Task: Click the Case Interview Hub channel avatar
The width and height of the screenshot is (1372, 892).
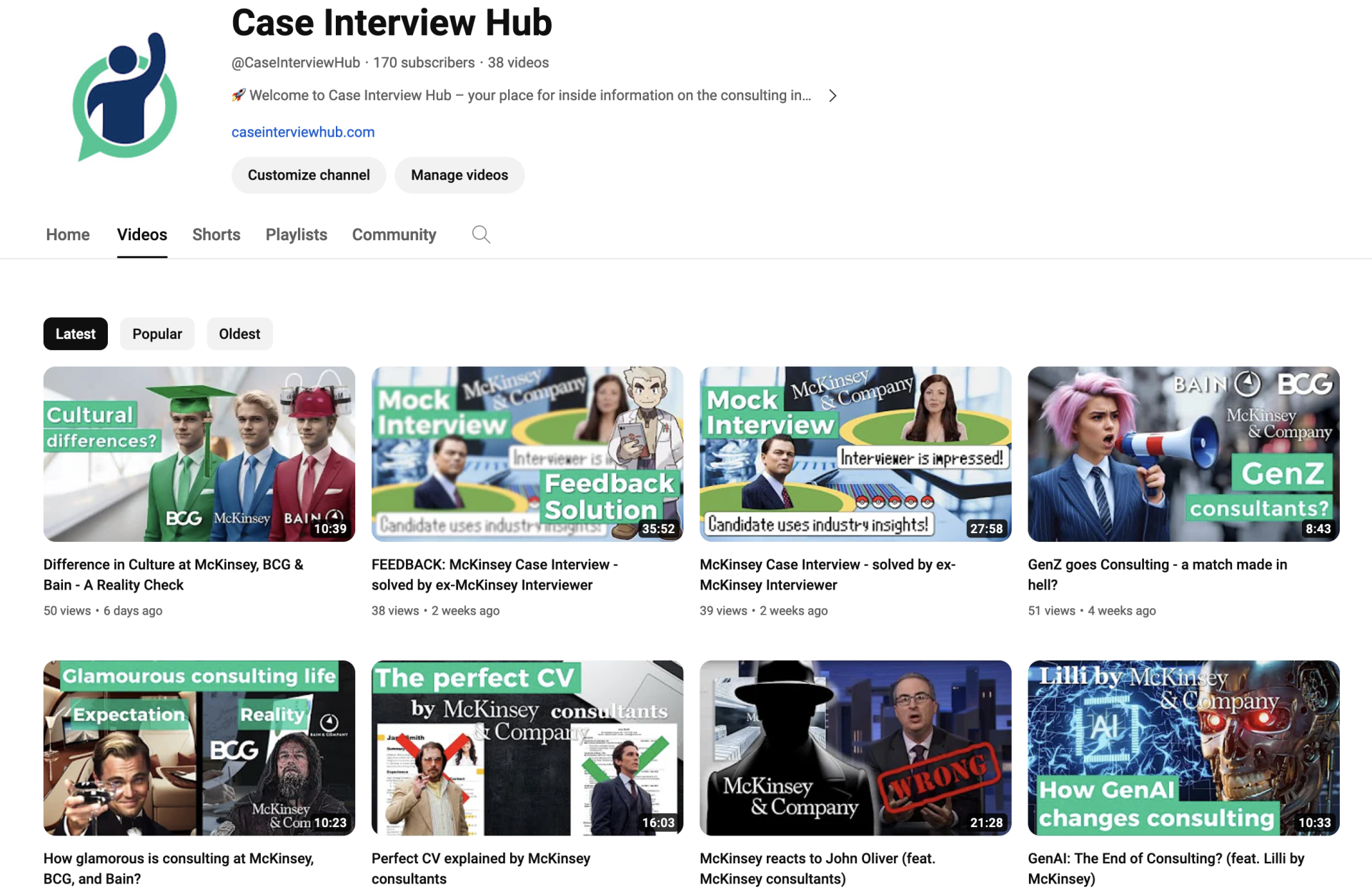Action: coord(125,96)
